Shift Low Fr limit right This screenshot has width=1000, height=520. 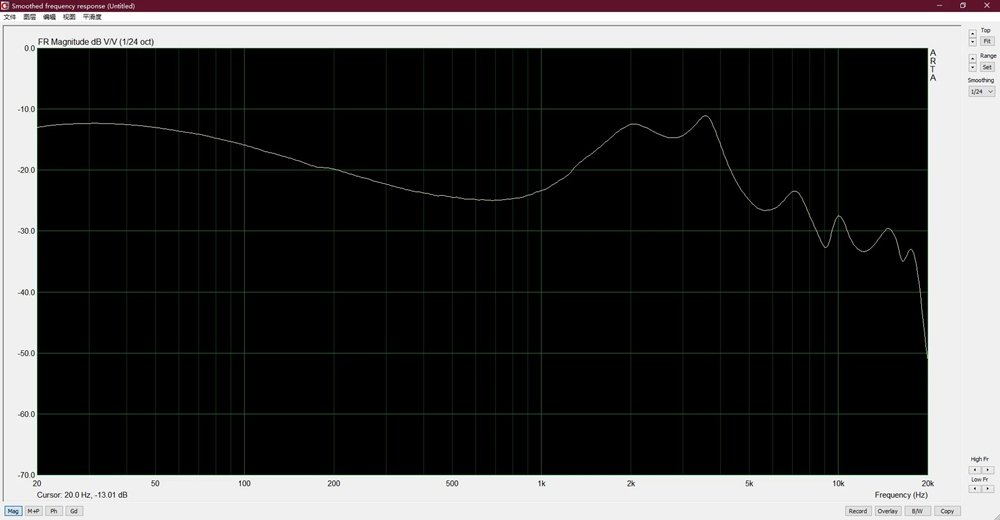[988, 489]
